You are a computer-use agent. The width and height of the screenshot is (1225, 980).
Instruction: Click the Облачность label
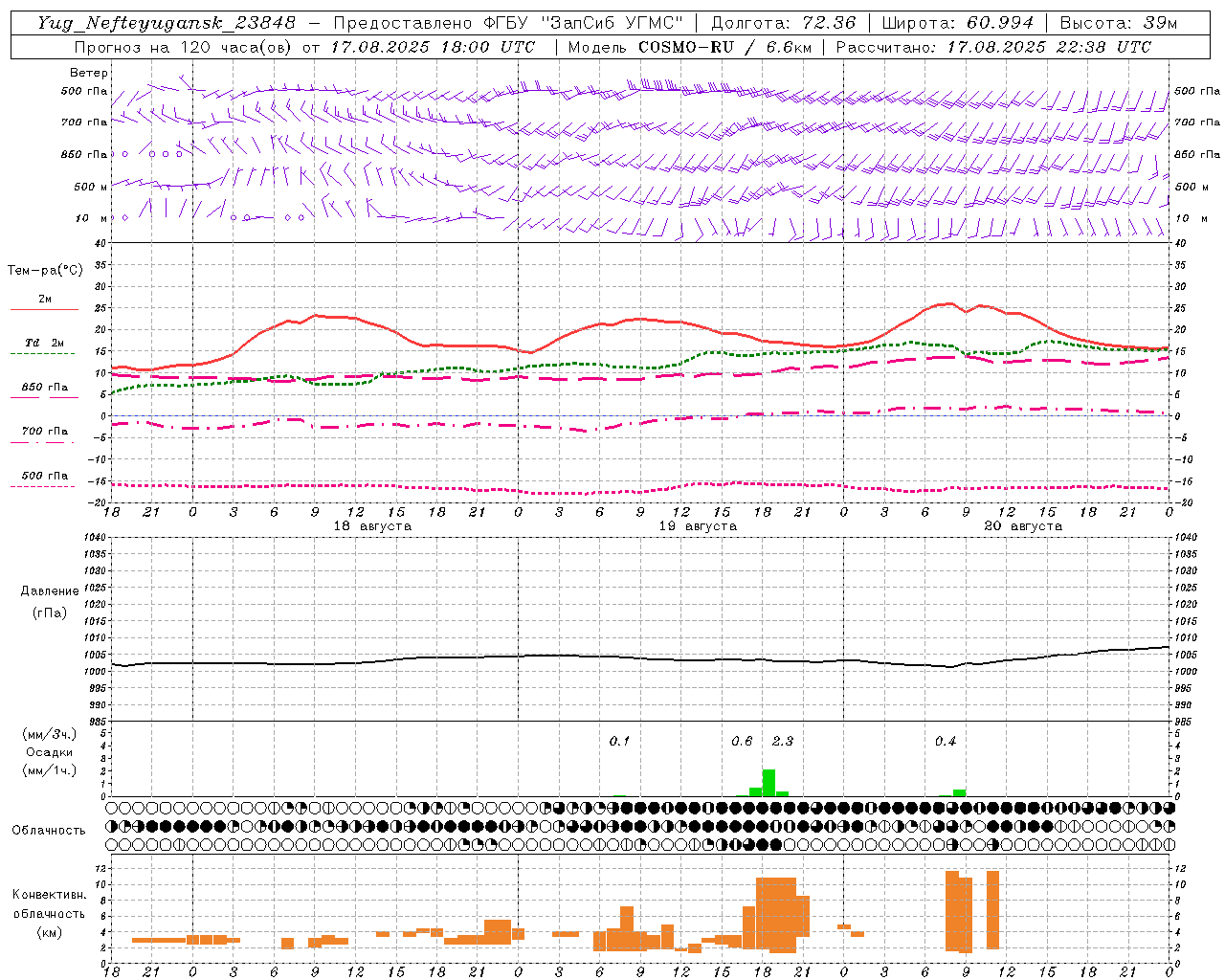[49, 830]
